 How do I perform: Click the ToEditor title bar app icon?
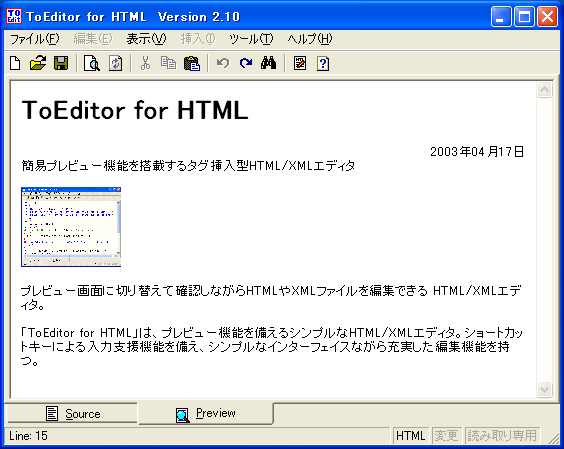click(14, 16)
